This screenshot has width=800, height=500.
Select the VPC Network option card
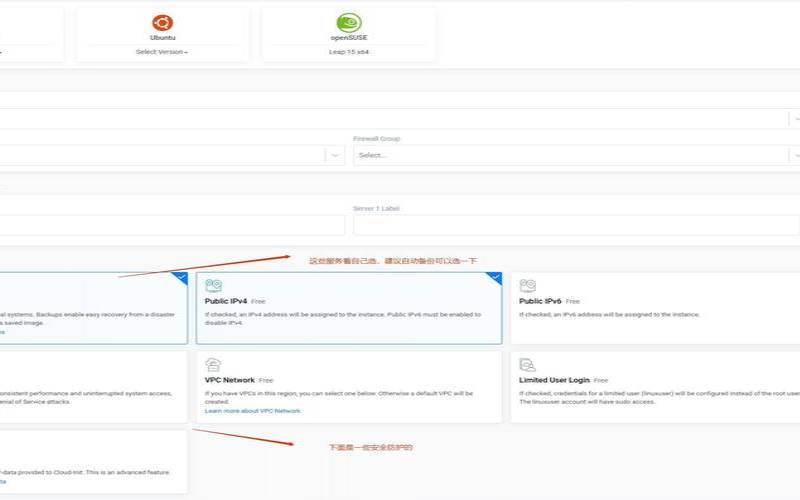[348, 386]
